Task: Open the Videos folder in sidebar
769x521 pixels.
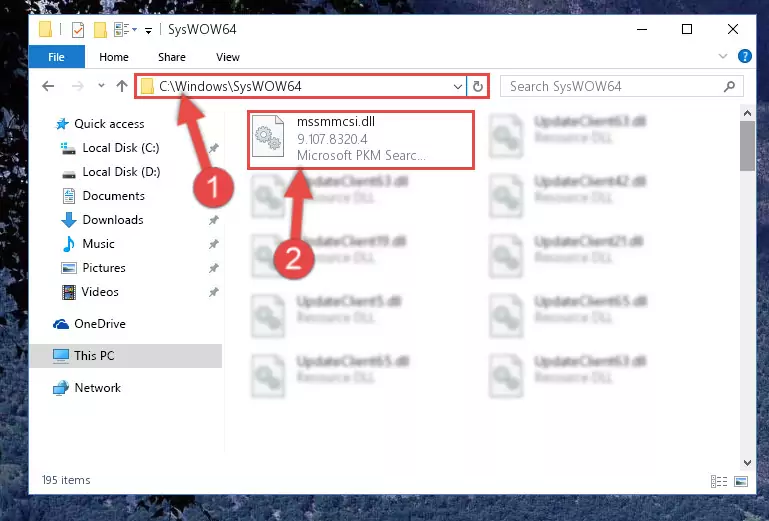Action: tap(100, 292)
